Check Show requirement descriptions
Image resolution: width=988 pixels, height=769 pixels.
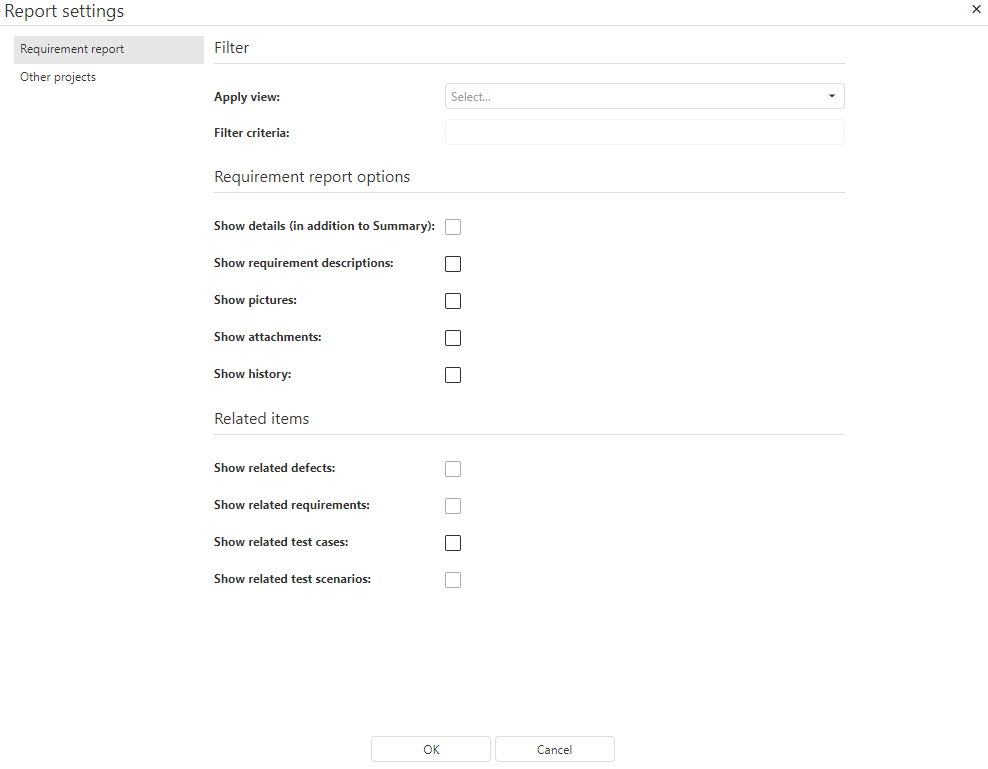coord(453,264)
